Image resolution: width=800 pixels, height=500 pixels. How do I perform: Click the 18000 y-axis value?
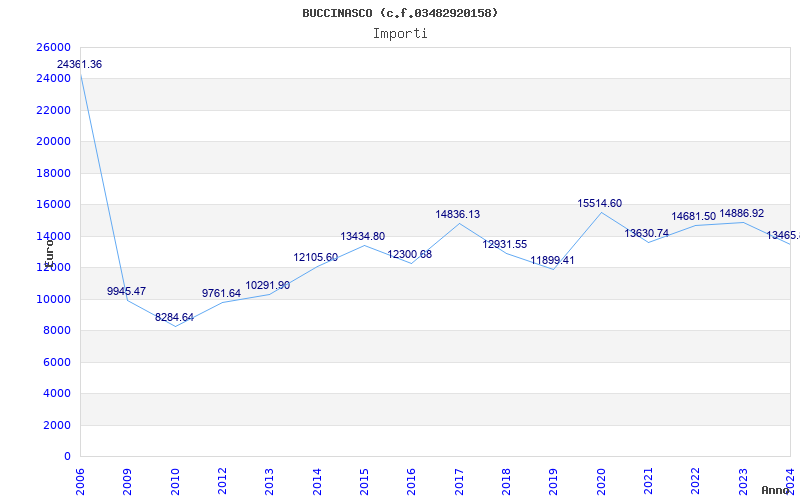pos(53,173)
